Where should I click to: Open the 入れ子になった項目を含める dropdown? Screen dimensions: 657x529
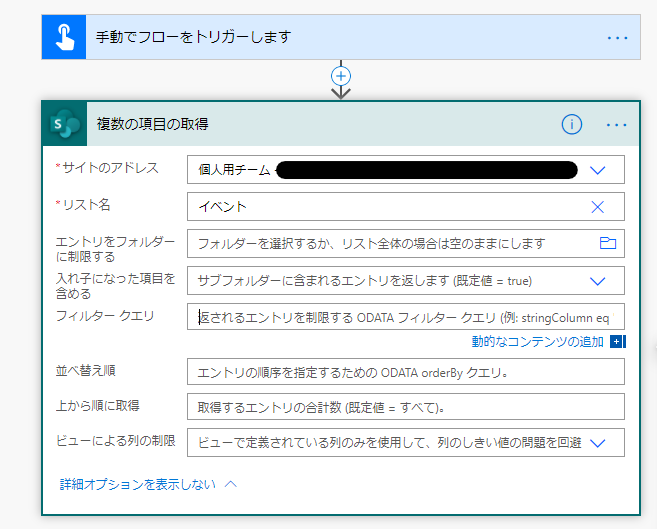(x=598, y=281)
